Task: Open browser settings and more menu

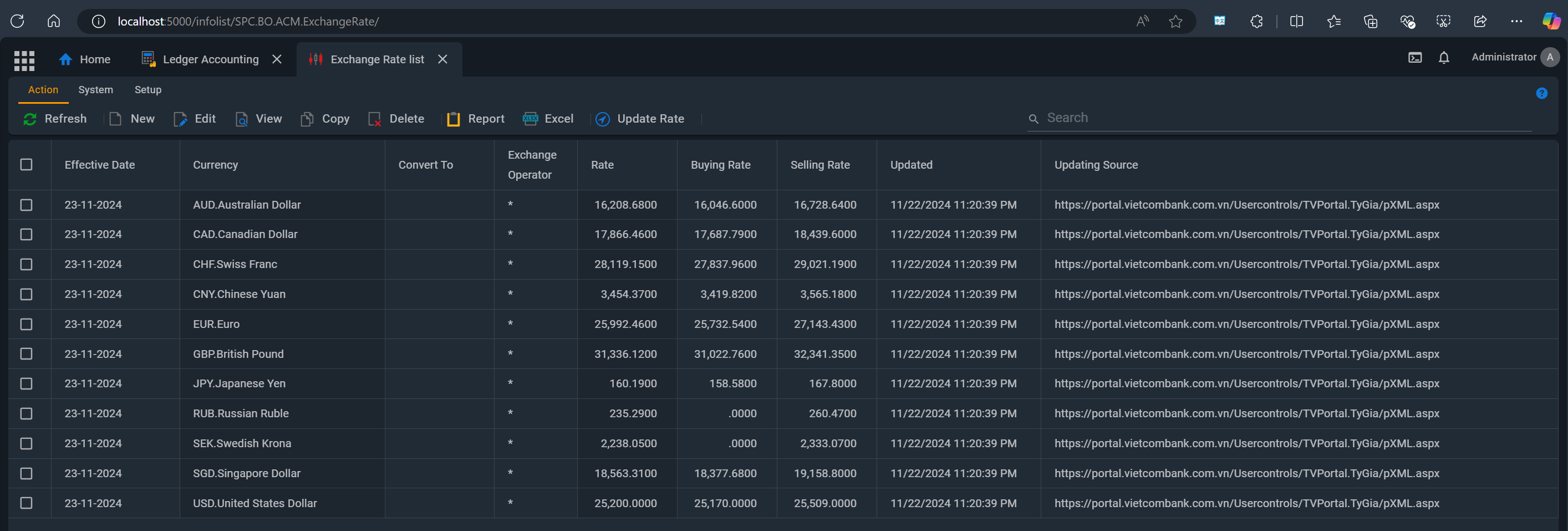Action: coord(1516,21)
